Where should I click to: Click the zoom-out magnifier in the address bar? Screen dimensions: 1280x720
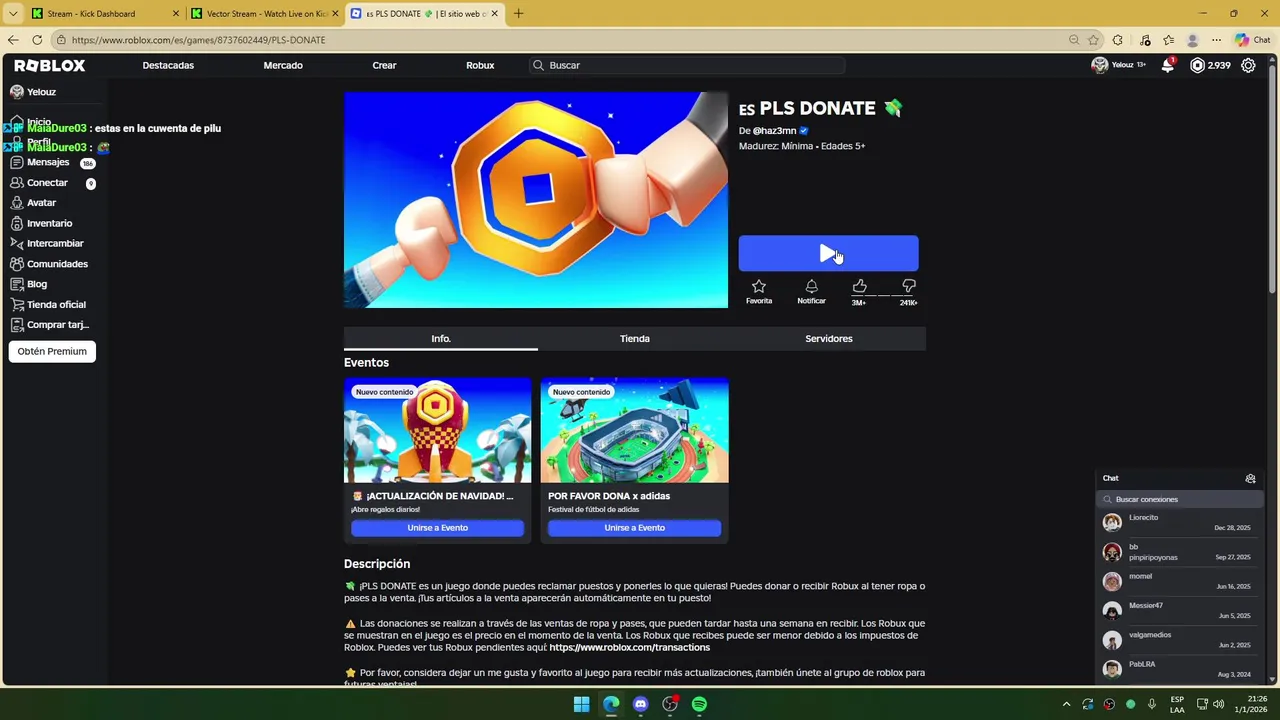click(1074, 40)
